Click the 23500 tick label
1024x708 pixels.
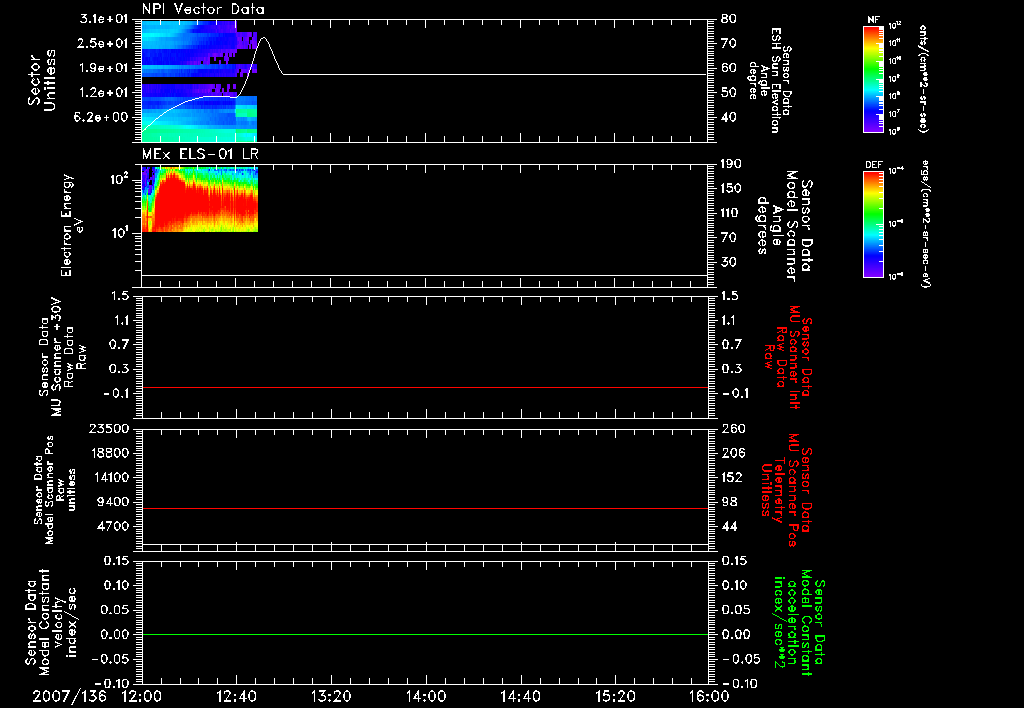[110, 428]
